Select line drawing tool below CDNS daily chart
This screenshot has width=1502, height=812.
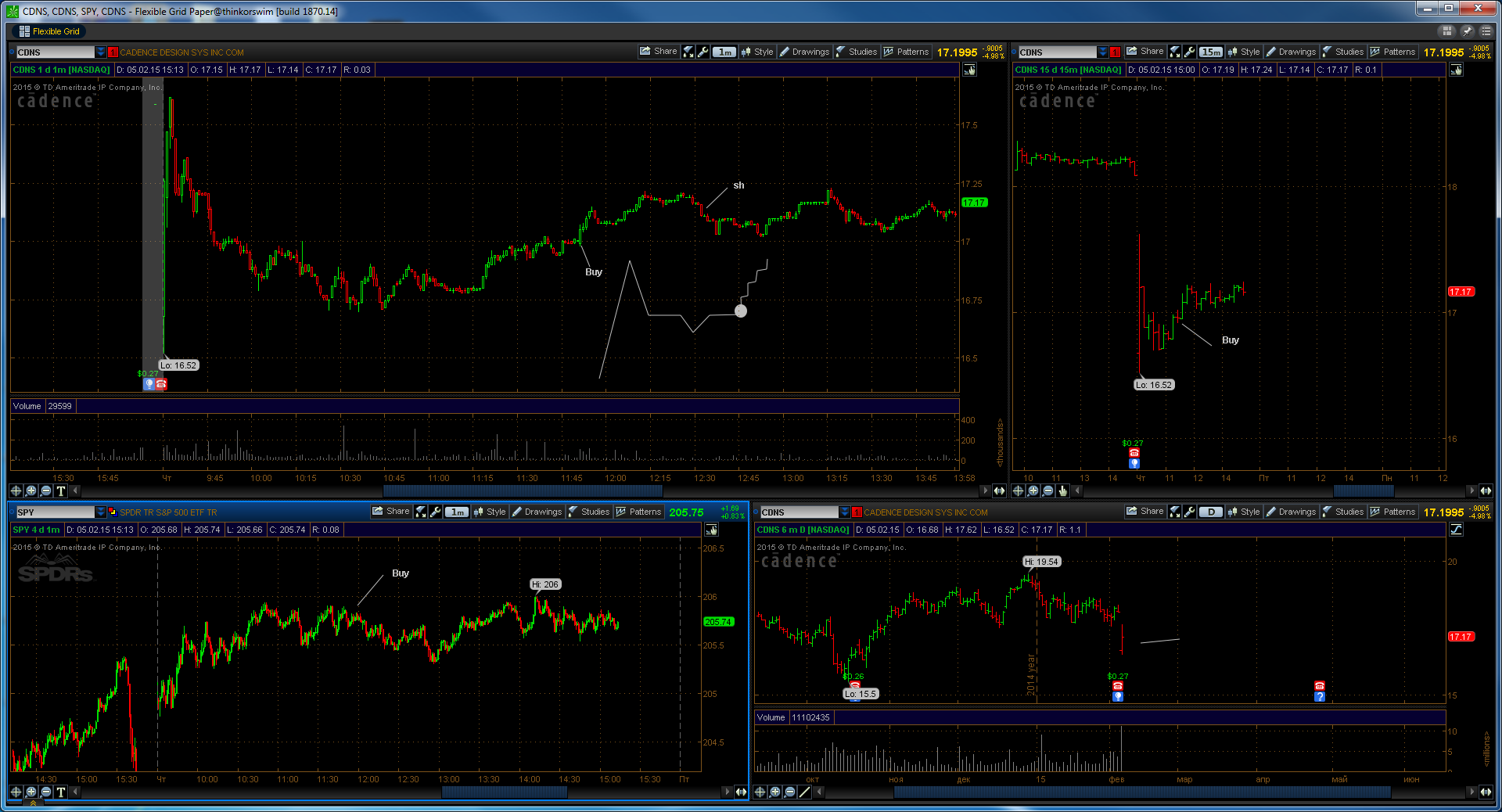pos(805,792)
